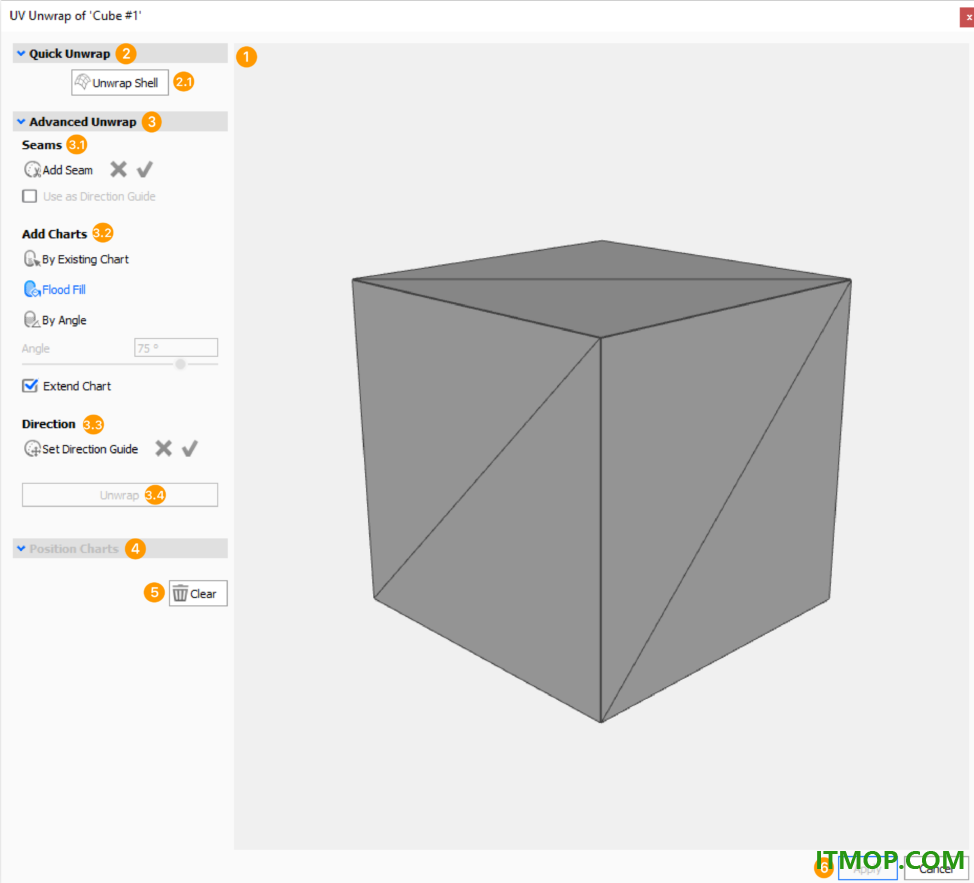
Task: Click the Set Direction Guide label
Action: coord(90,448)
